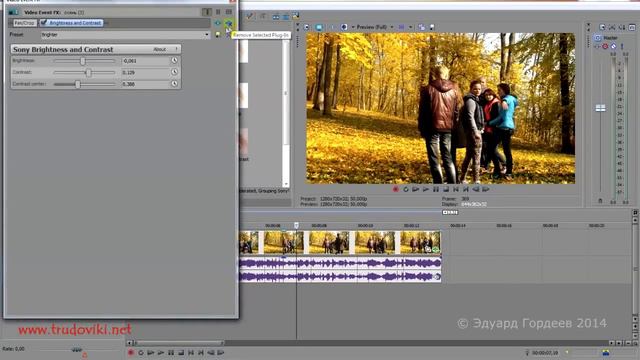The image size is (640, 360).
Task: Save the current preset icon
Action: [x=218, y=35]
